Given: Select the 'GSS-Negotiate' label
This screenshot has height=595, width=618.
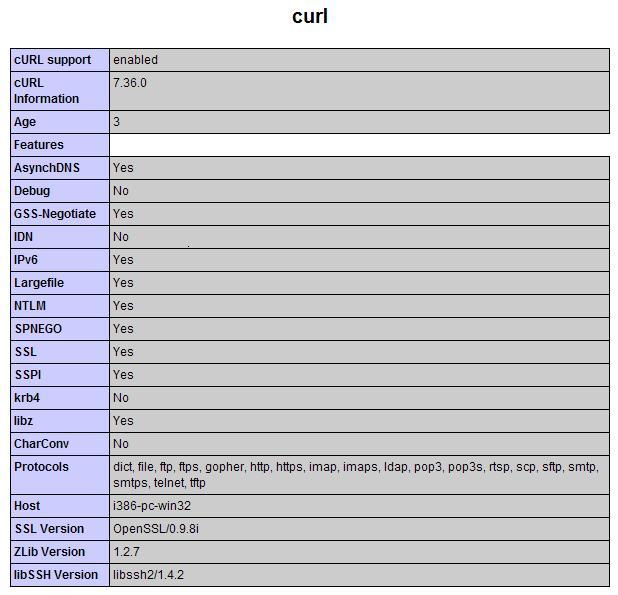Looking at the screenshot, I should [x=55, y=214].
